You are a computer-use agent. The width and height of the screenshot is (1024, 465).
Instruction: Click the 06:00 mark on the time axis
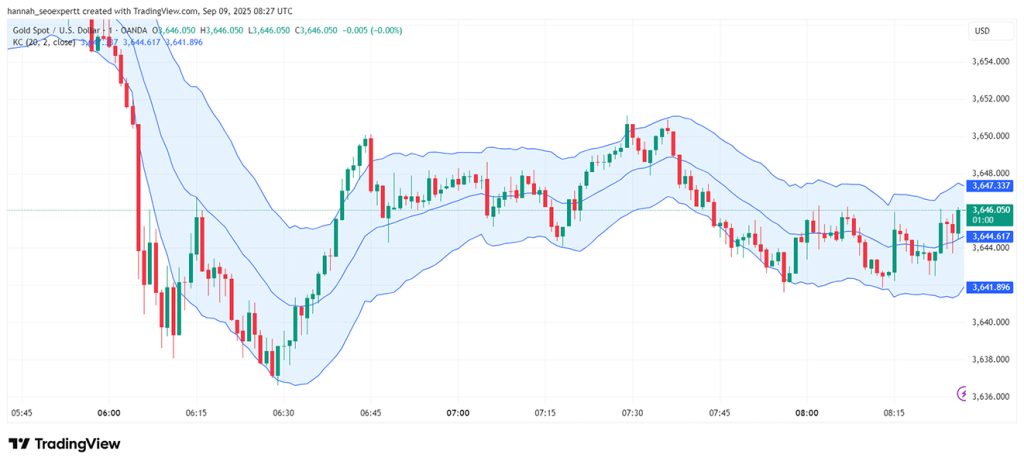108,413
